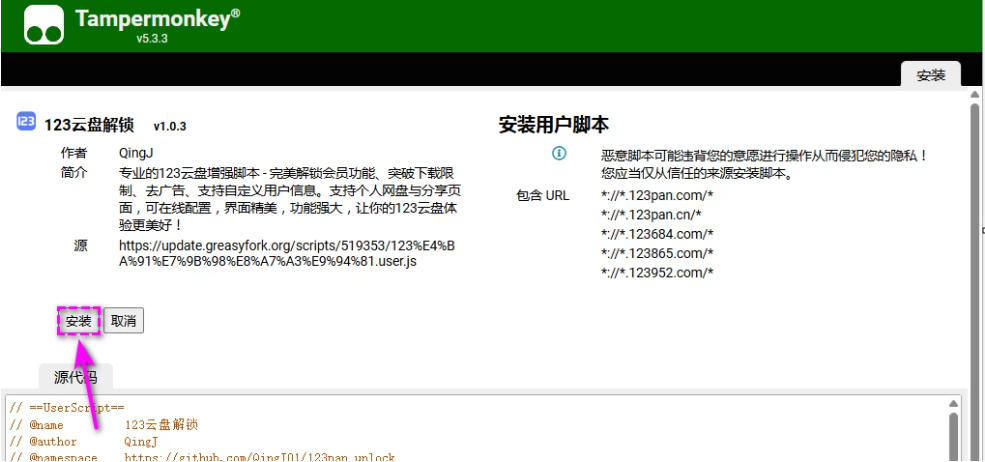Select the *://*.123684.com/* URL entry
This screenshot has width=985, height=462.
tap(657, 234)
